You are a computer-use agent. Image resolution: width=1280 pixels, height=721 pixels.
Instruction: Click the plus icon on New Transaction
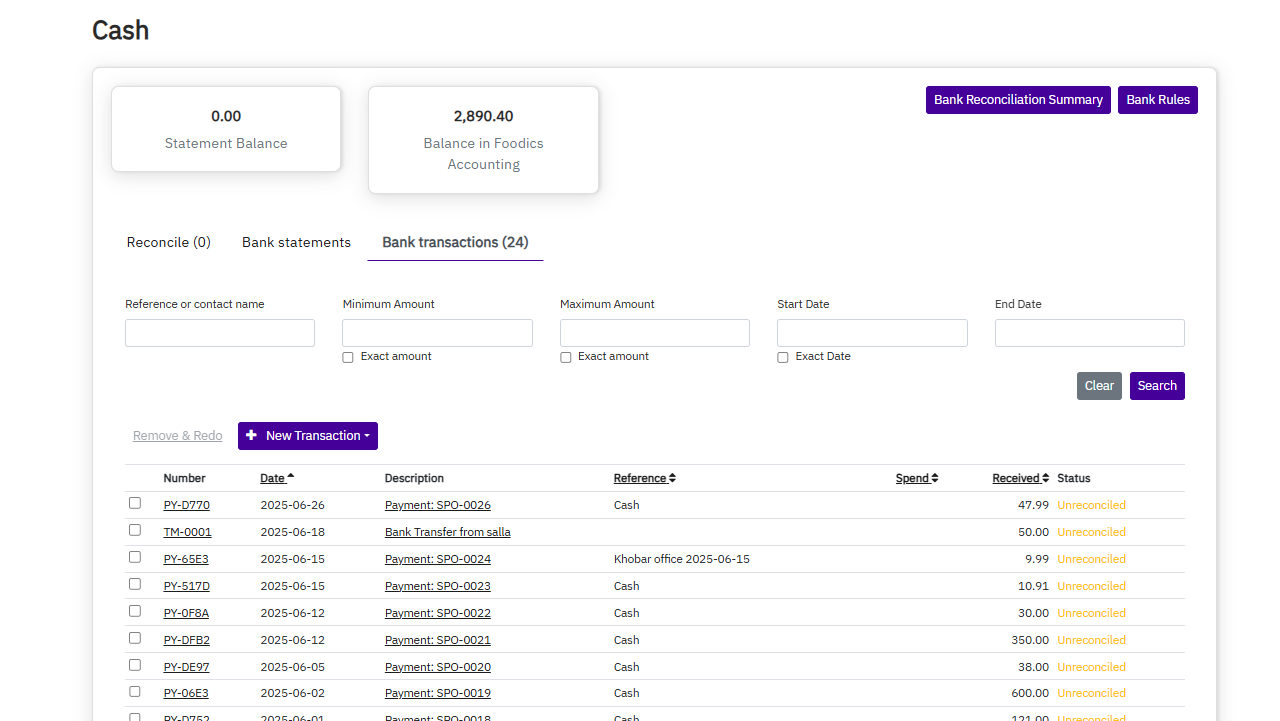[252, 436]
